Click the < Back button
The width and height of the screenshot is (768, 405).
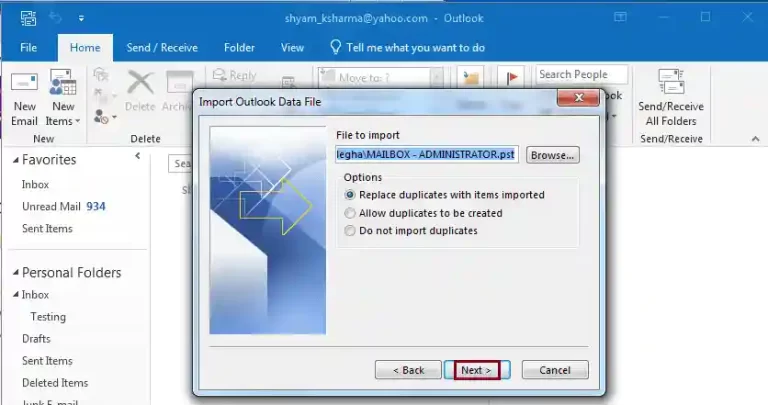click(408, 370)
